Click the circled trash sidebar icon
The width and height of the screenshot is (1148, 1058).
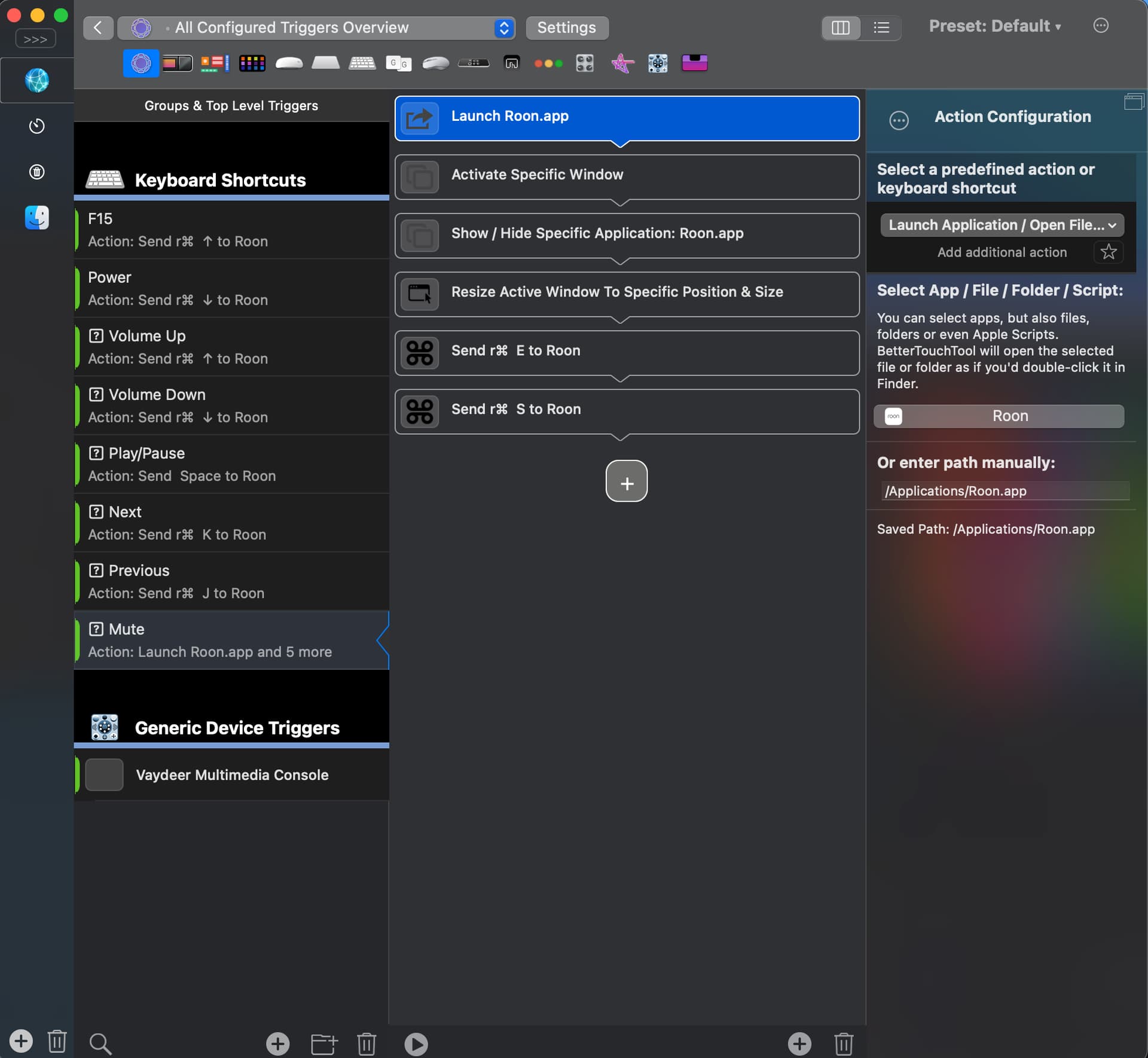pyautogui.click(x=36, y=172)
